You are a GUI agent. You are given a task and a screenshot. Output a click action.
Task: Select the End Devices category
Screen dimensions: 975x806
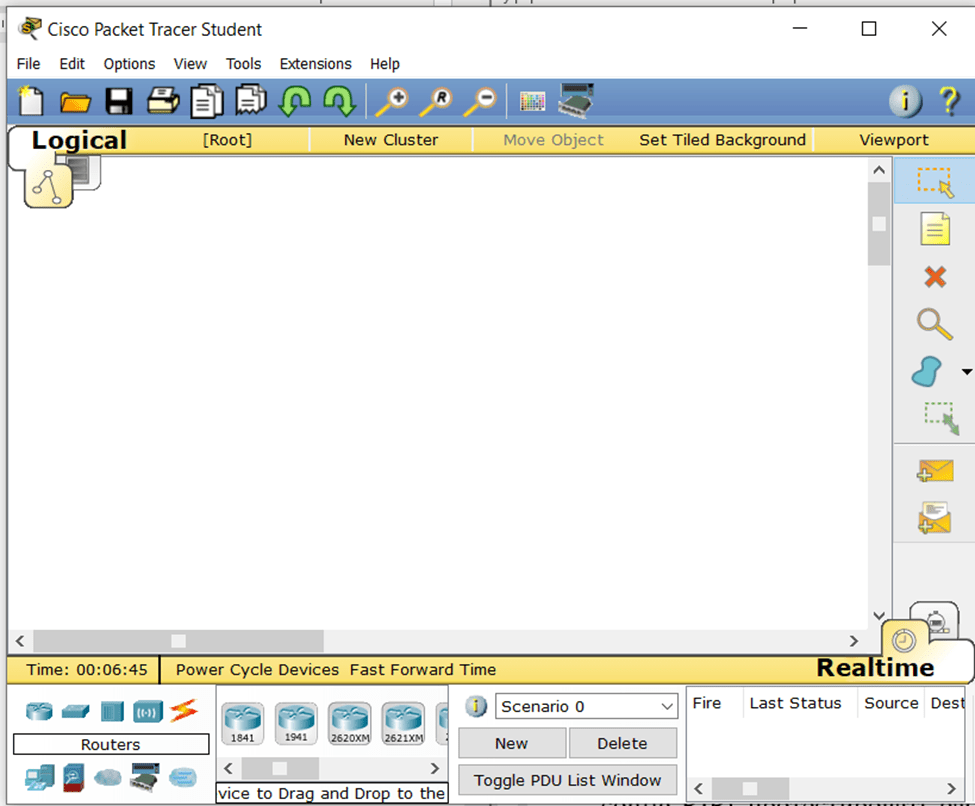[x=39, y=777]
